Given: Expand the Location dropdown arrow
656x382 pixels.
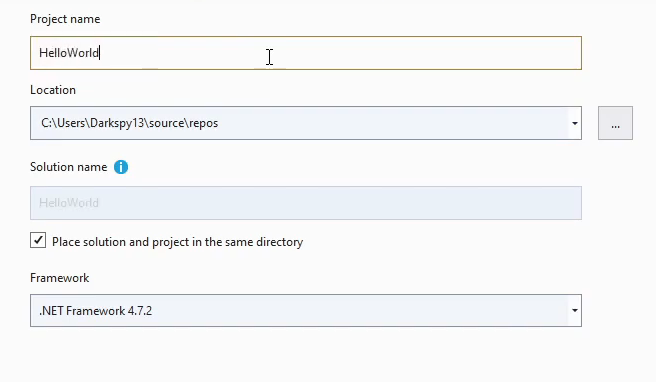Looking at the screenshot, I should click(x=575, y=123).
